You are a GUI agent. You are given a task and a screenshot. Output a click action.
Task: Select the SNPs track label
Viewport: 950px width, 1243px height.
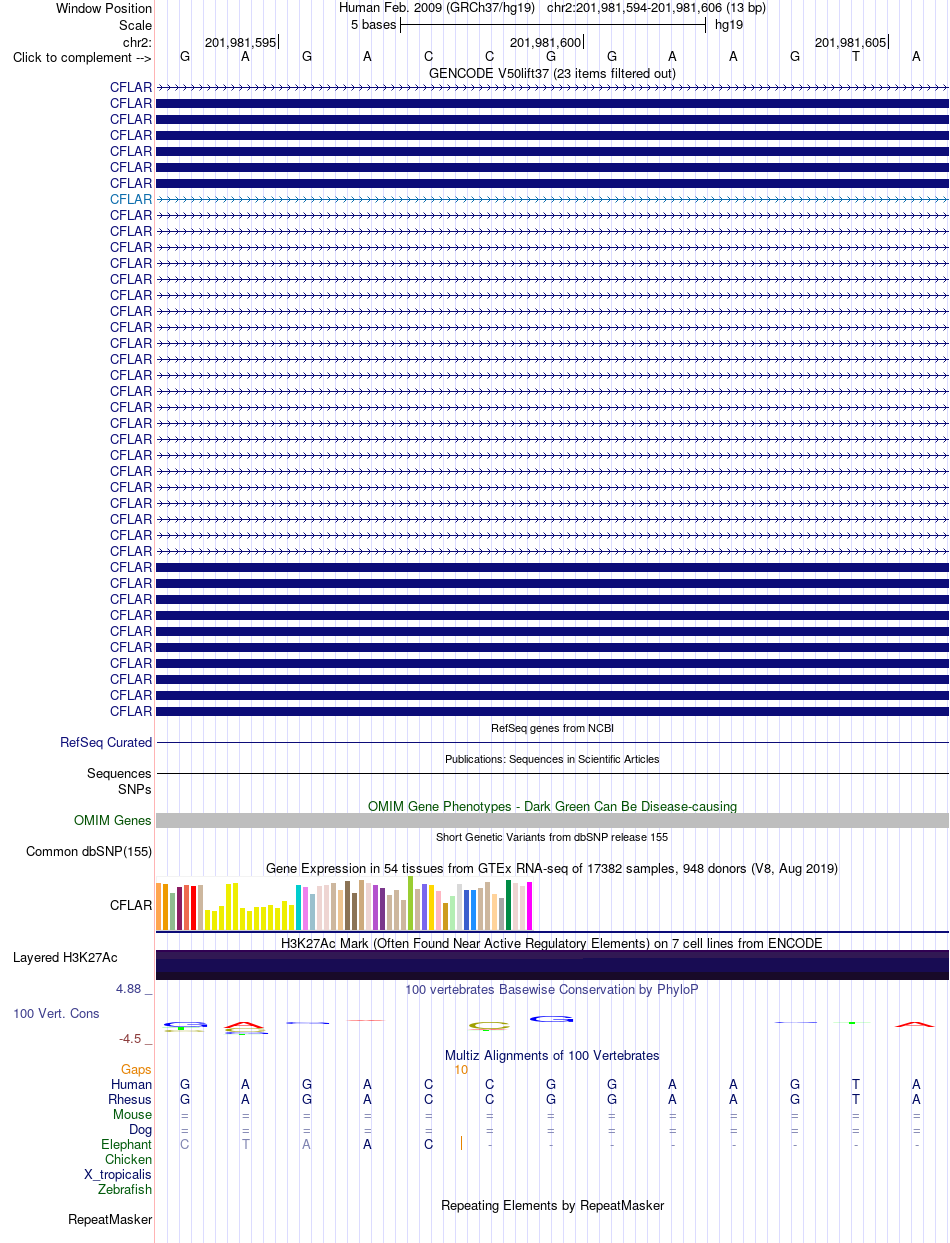coord(134,788)
